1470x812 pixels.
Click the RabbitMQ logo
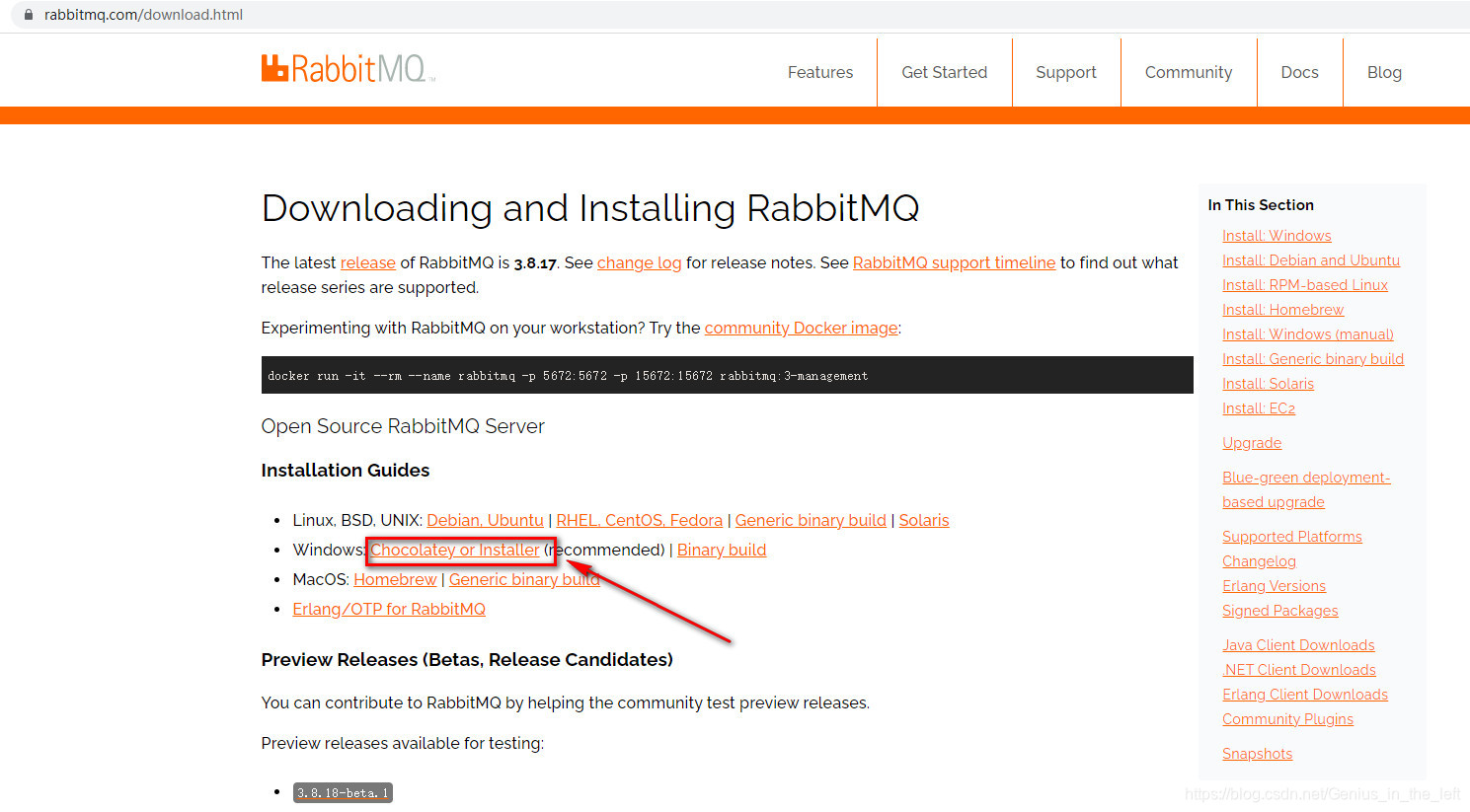pos(348,69)
